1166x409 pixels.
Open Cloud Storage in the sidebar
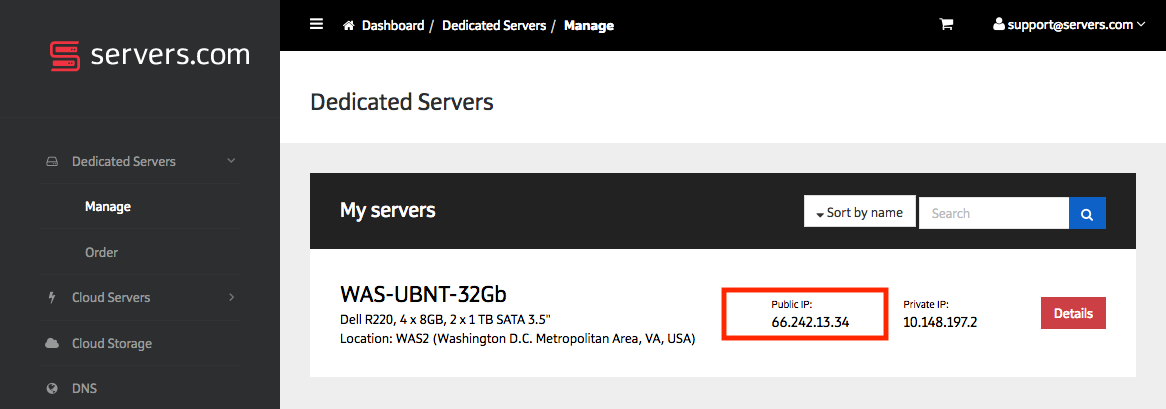112,344
